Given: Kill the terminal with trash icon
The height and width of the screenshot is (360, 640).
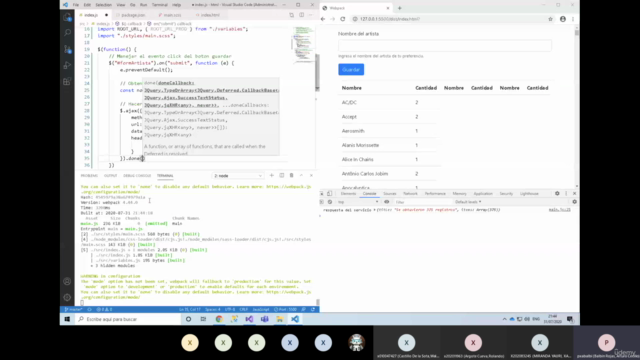Looking at the screenshot, I should point(291,176).
